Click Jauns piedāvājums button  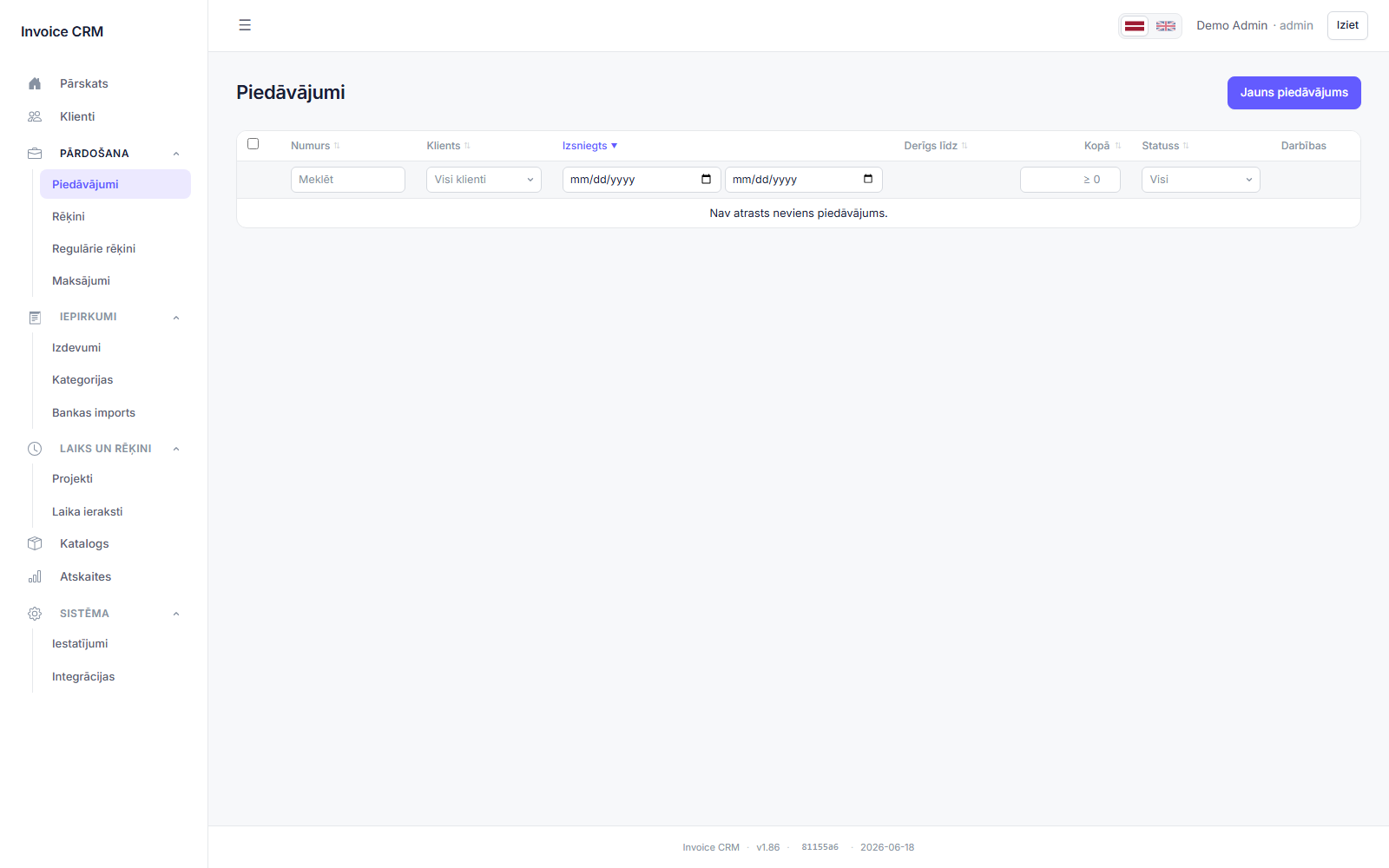point(1294,93)
